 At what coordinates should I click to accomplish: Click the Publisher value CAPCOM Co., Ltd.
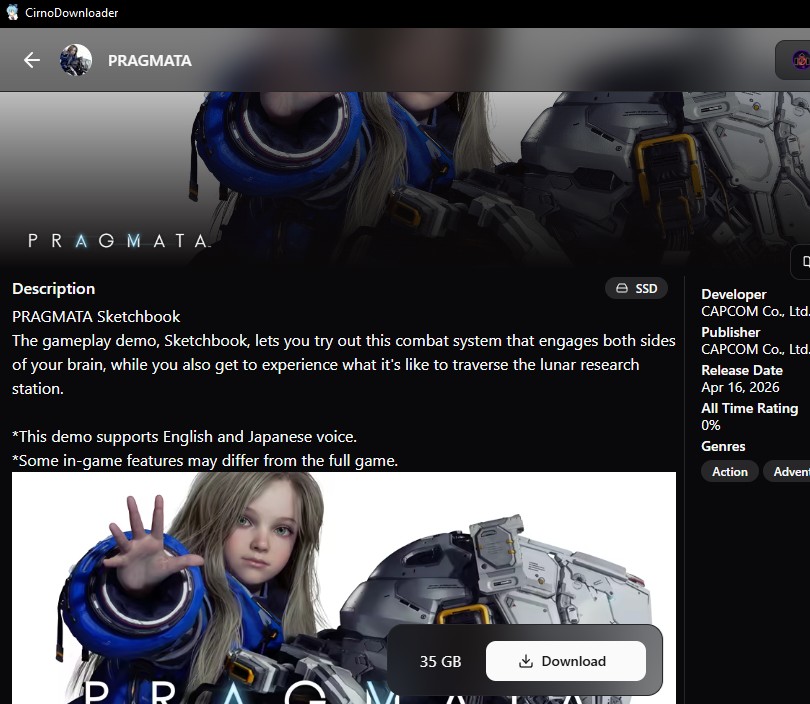coord(755,349)
